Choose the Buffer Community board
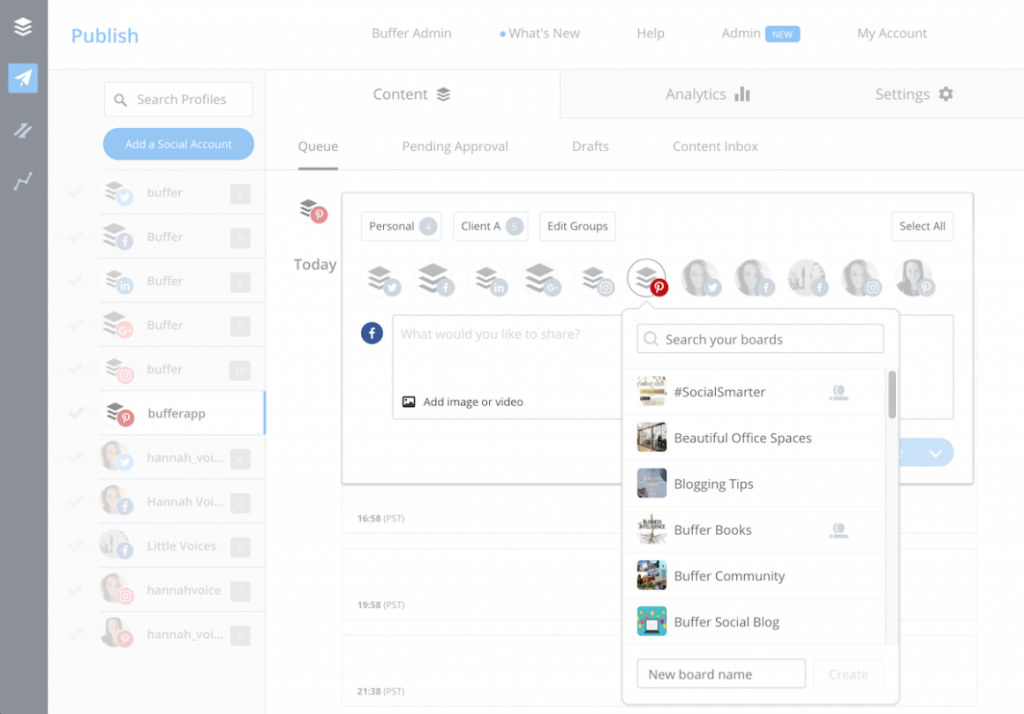 click(754, 576)
